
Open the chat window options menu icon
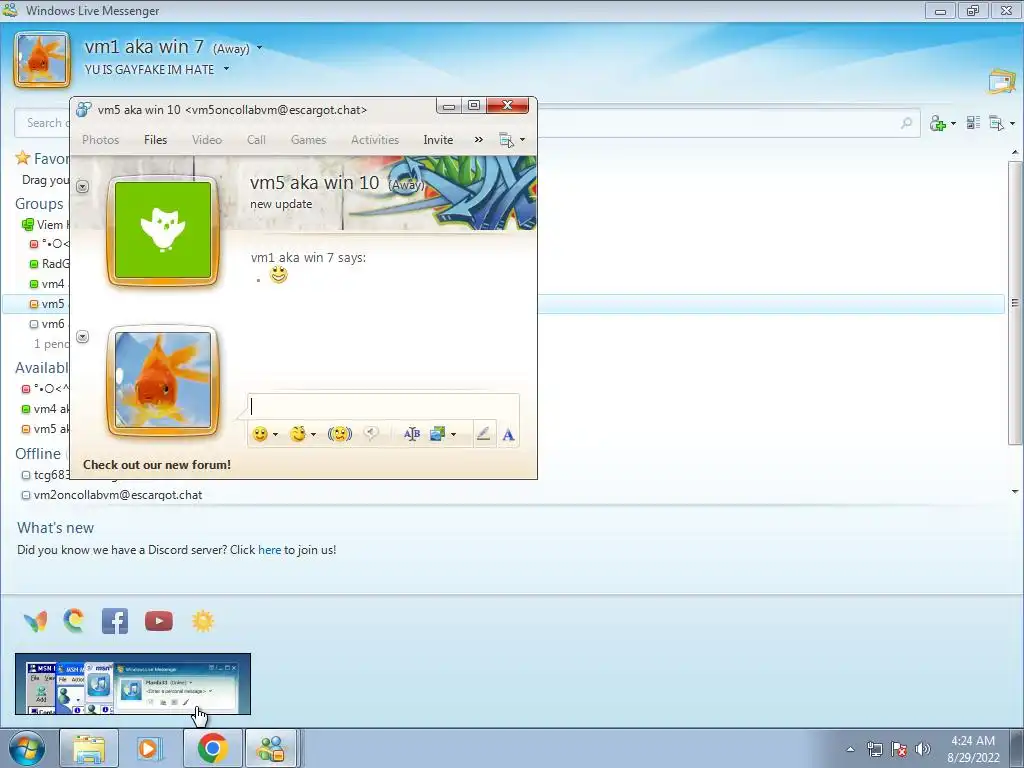coord(506,140)
